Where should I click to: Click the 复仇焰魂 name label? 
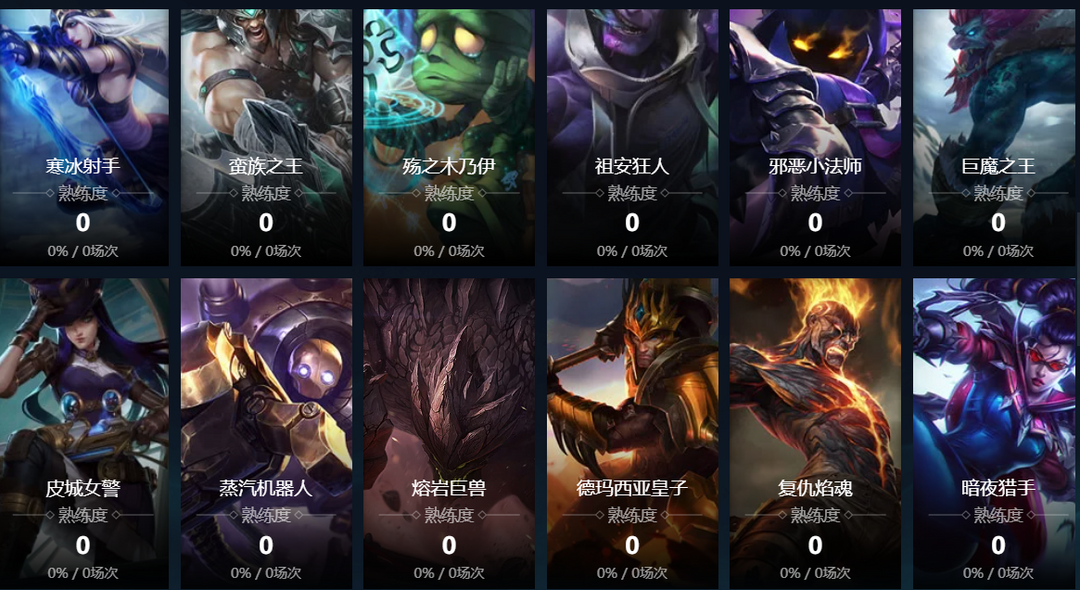coord(815,489)
